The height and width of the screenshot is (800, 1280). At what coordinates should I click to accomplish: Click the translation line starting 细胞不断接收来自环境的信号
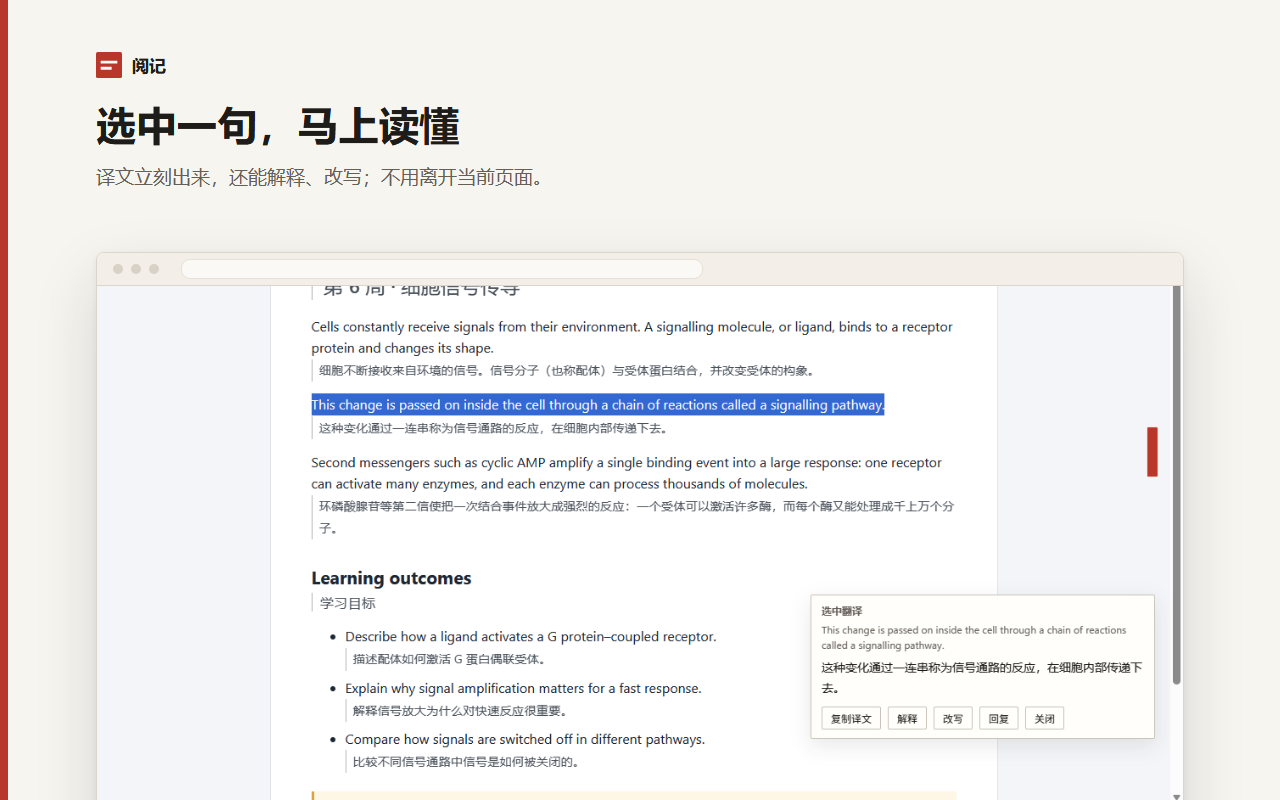[568, 370]
